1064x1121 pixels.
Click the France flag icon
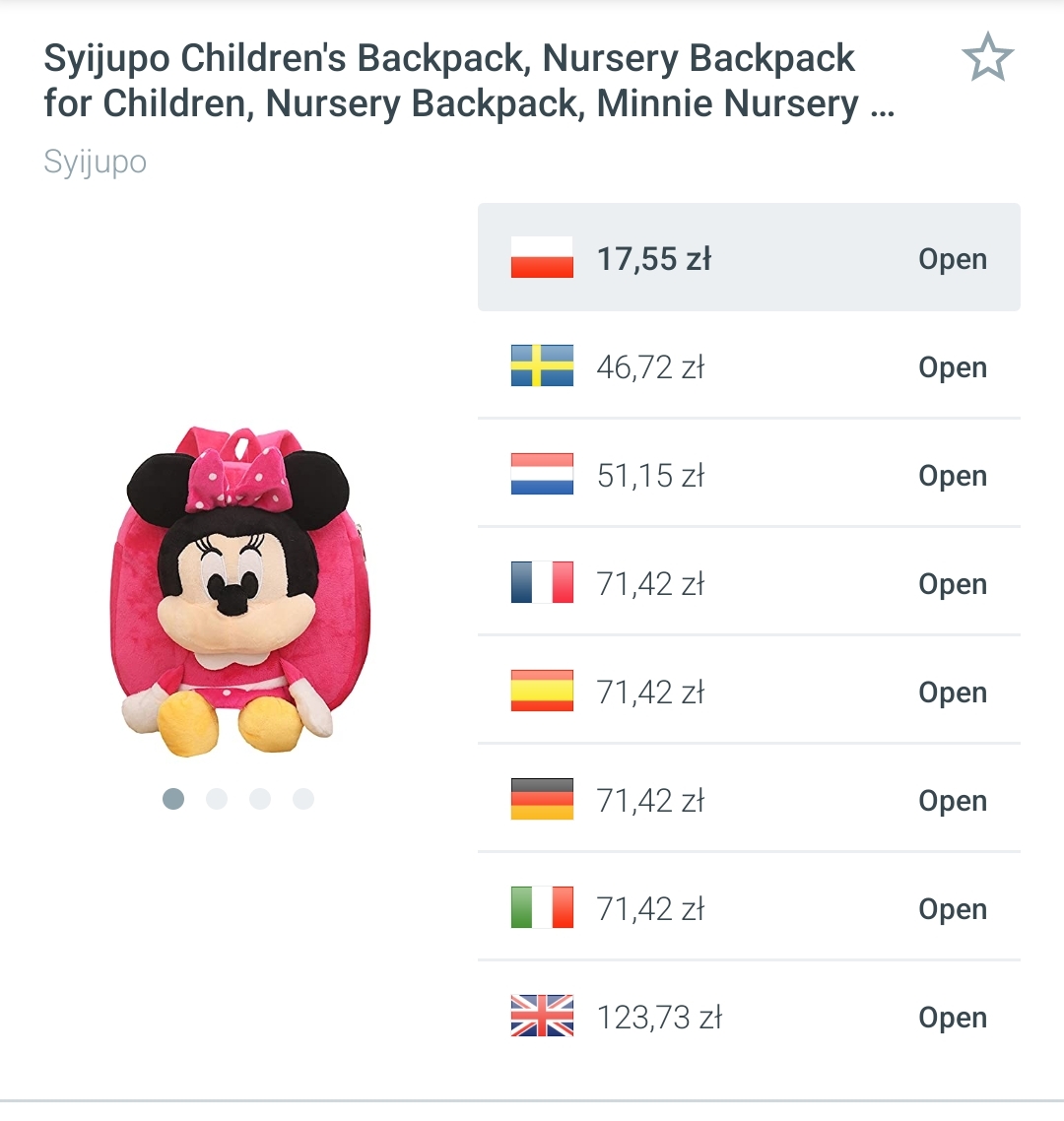[x=542, y=583]
